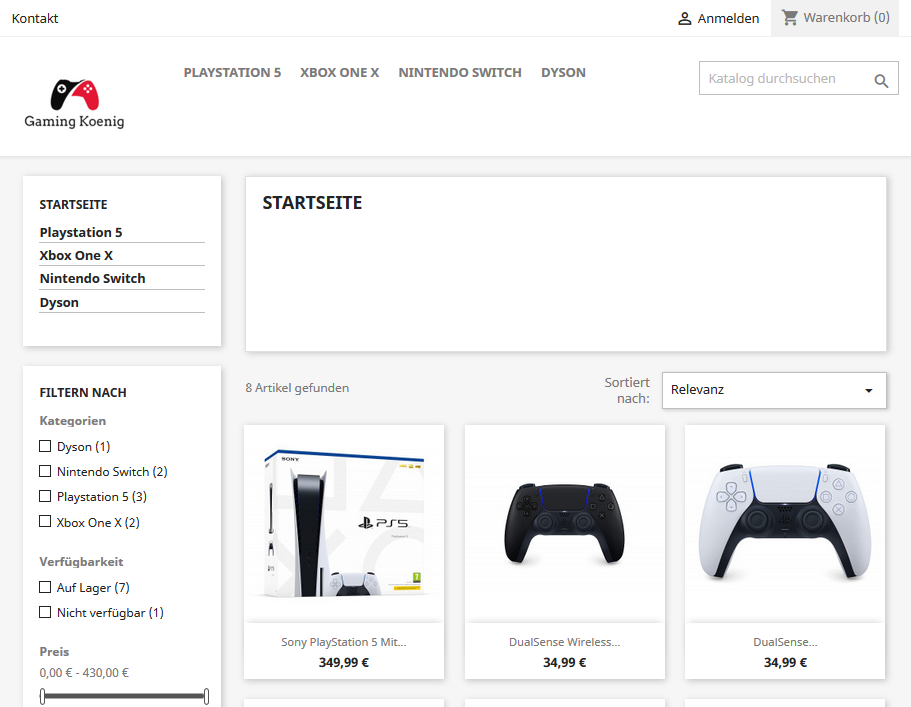This screenshot has height=707, width=911.
Task: Click the 'DualSense...' product title
Action: point(785,642)
